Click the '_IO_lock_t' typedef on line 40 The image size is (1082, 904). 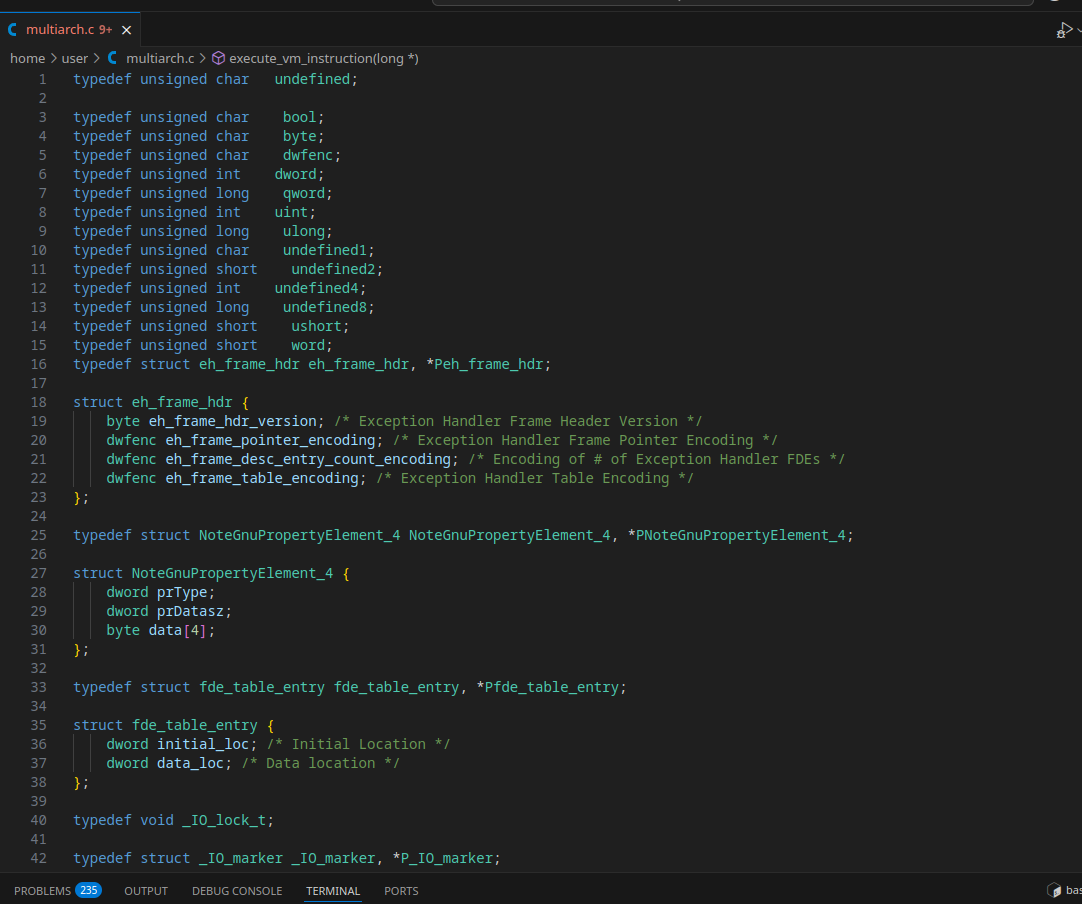click(x=224, y=821)
